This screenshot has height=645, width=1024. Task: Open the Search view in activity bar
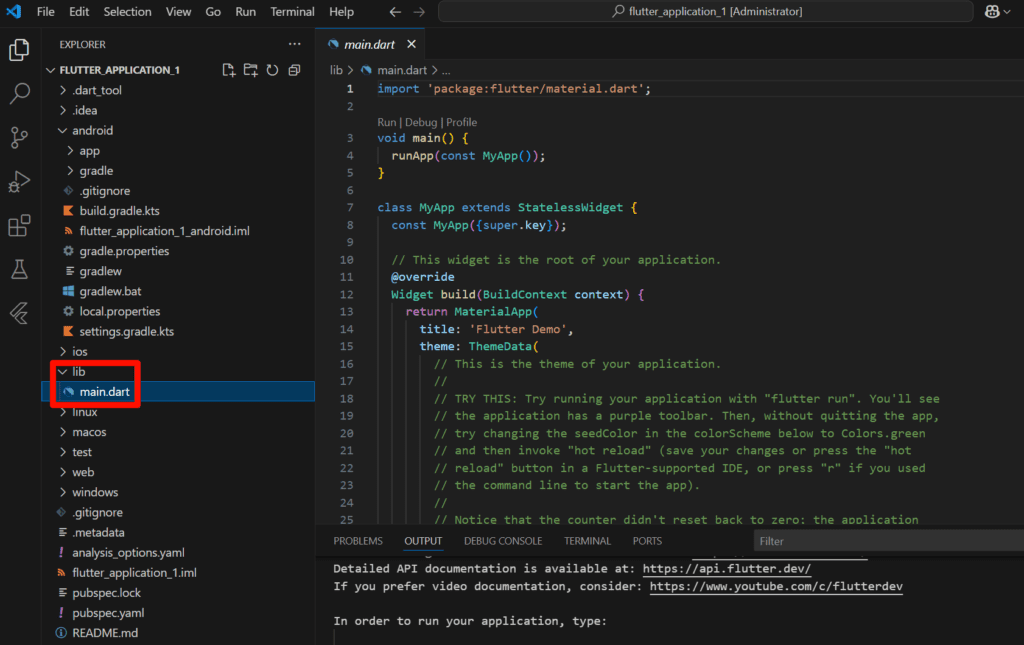point(19,94)
